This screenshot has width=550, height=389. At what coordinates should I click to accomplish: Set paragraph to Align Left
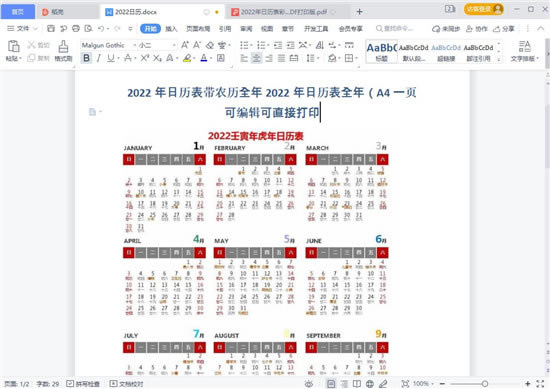pos(244,58)
